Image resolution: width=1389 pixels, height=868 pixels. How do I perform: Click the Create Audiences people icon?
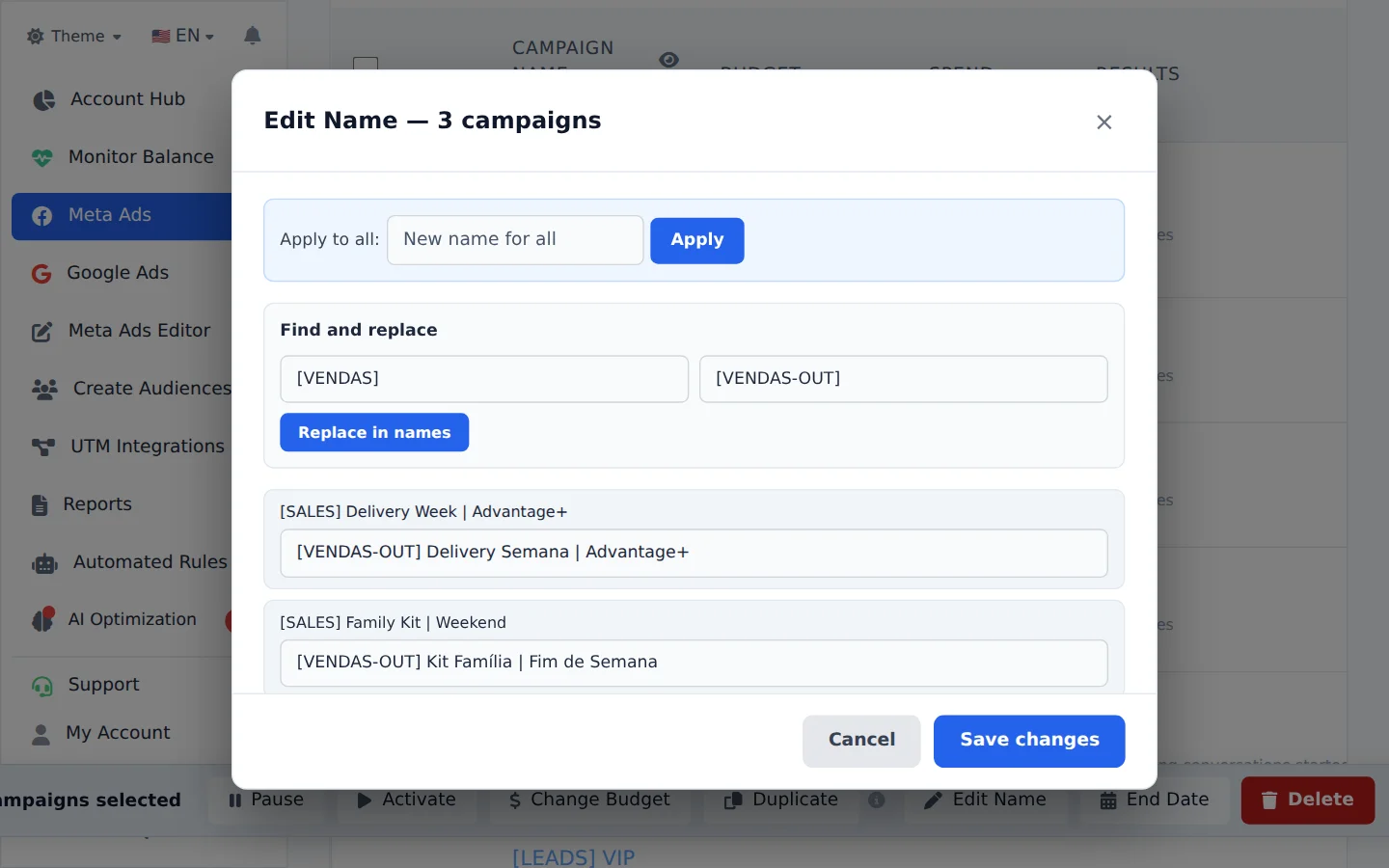(x=44, y=389)
